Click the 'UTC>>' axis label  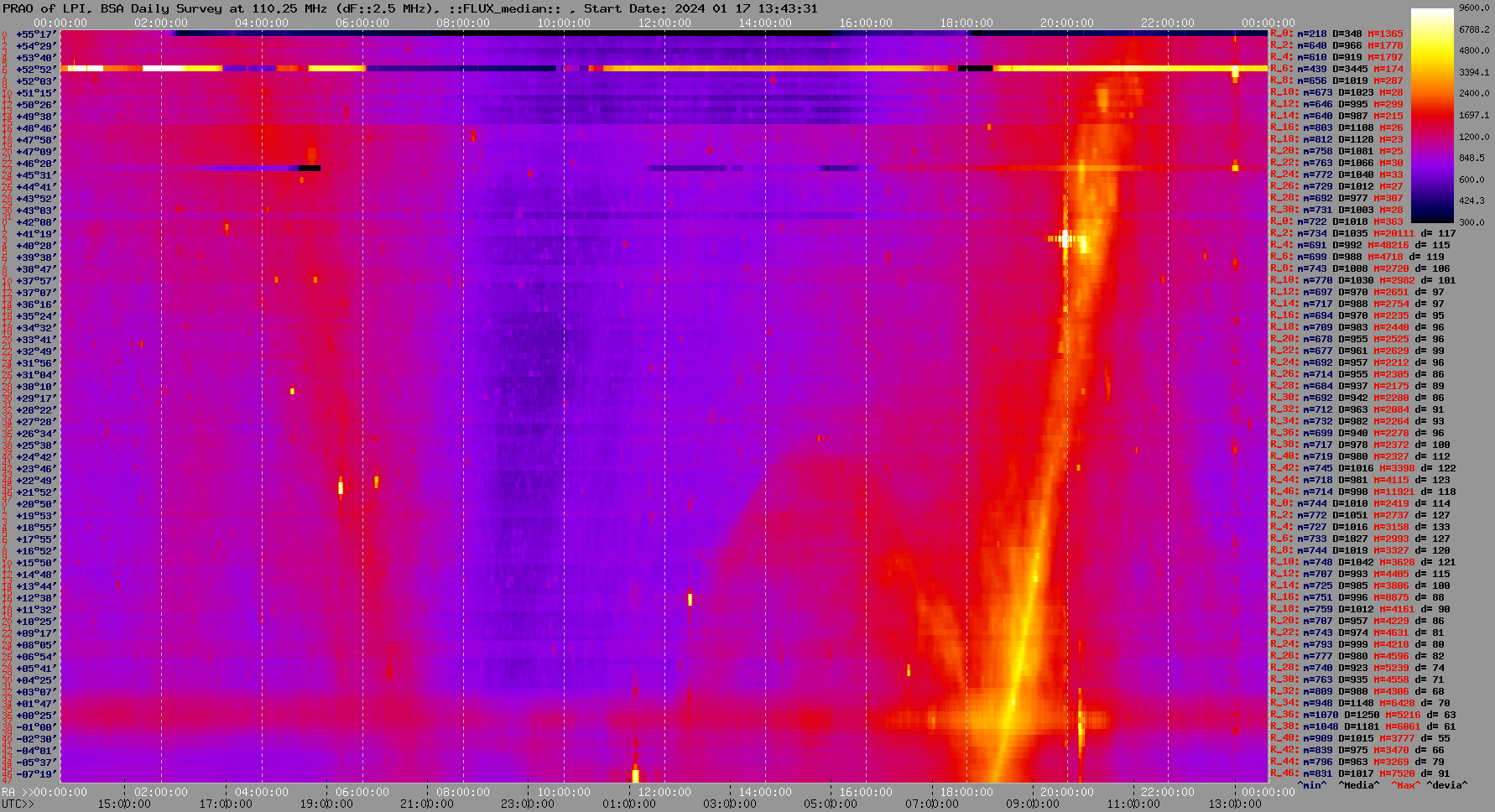(x=18, y=804)
